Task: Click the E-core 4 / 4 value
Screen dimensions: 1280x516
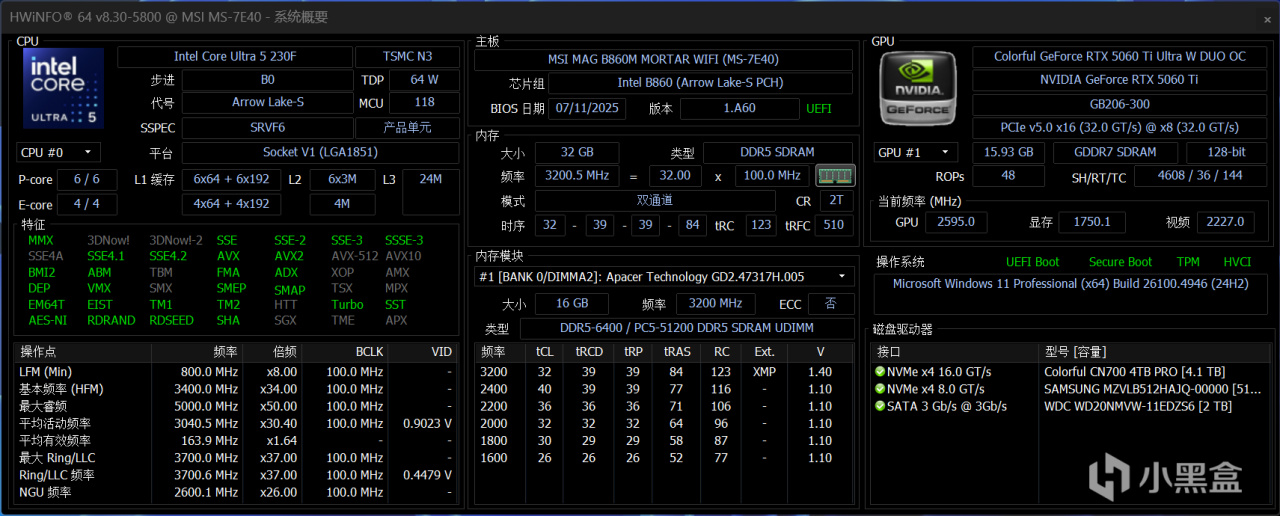Action: [x=87, y=203]
